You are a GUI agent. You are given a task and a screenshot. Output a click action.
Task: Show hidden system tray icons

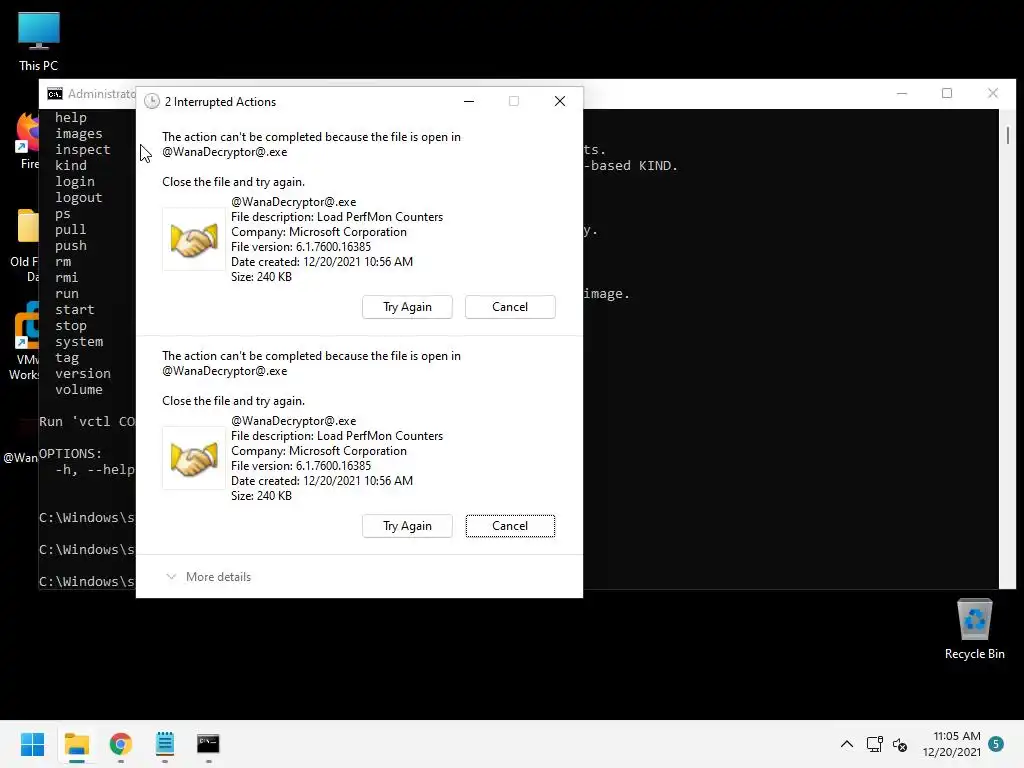846,744
